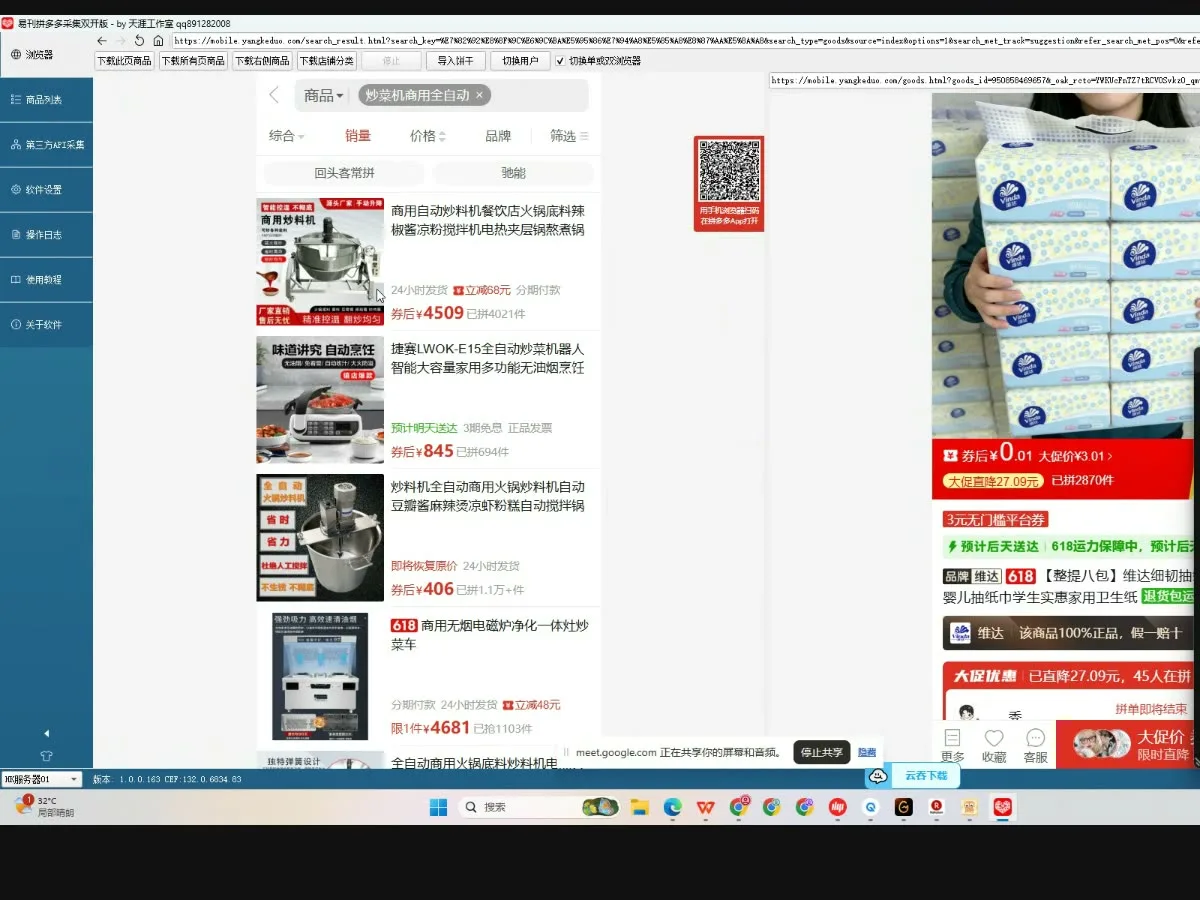Click the 导入饼干 button
Image resolution: width=1200 pixels, height=900 pixels.
point(456,61)
